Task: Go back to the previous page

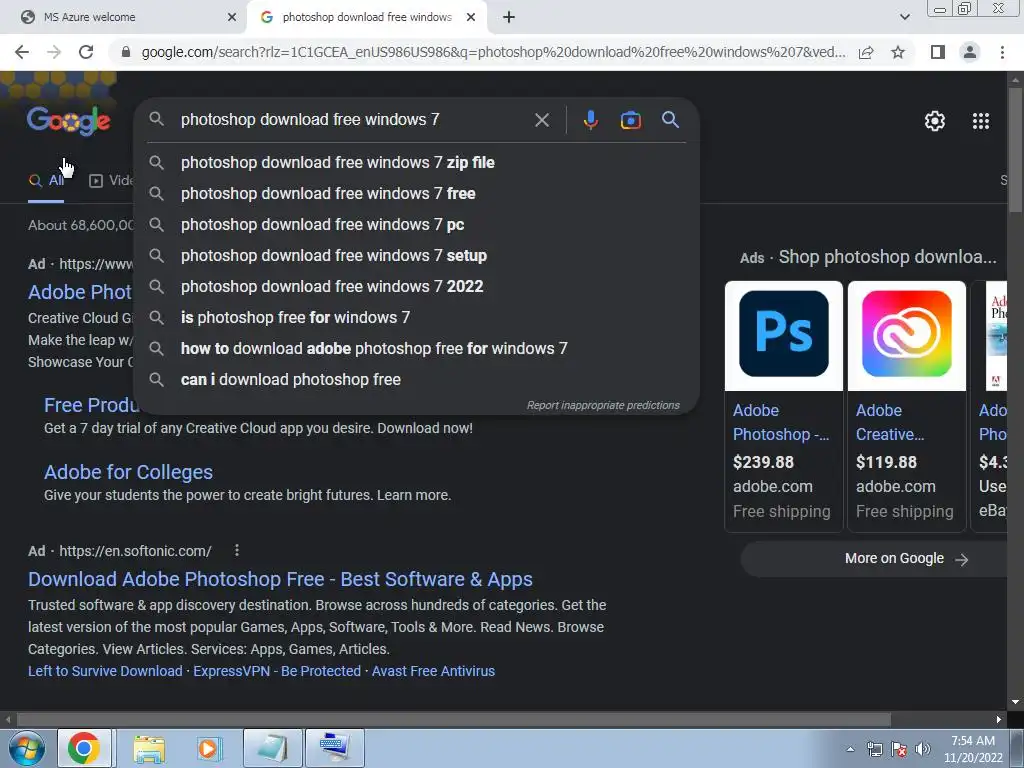Action: pyautogui.click(x=22, y=52)
